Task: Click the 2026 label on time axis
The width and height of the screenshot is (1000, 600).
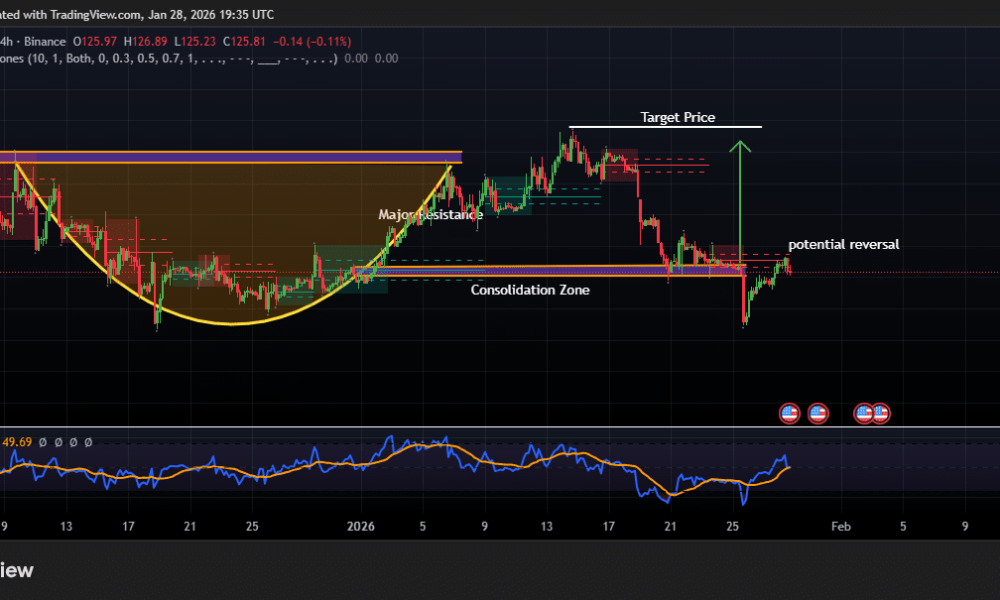Action: [359, 526]
